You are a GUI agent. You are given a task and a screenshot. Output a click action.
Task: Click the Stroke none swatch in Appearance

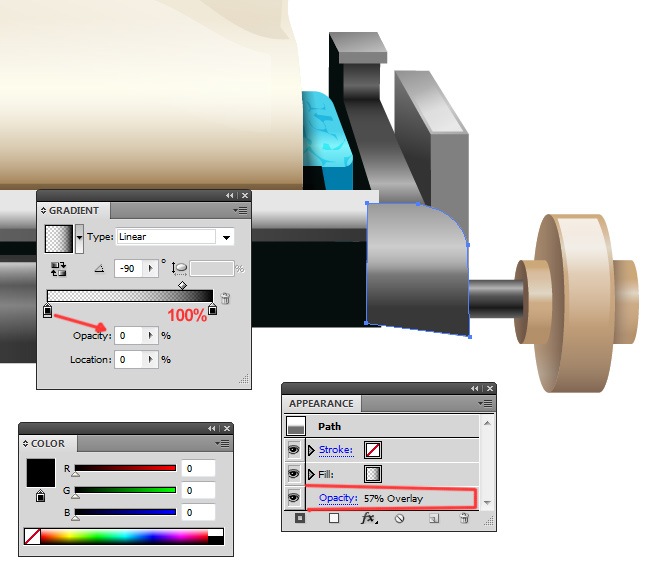click(x=373, y=450)
